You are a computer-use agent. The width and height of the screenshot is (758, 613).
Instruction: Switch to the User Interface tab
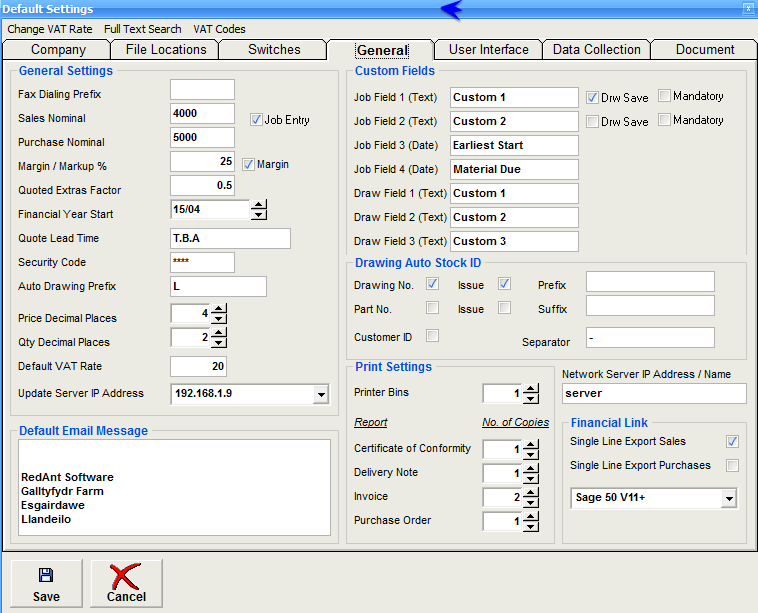coord(488,50)
